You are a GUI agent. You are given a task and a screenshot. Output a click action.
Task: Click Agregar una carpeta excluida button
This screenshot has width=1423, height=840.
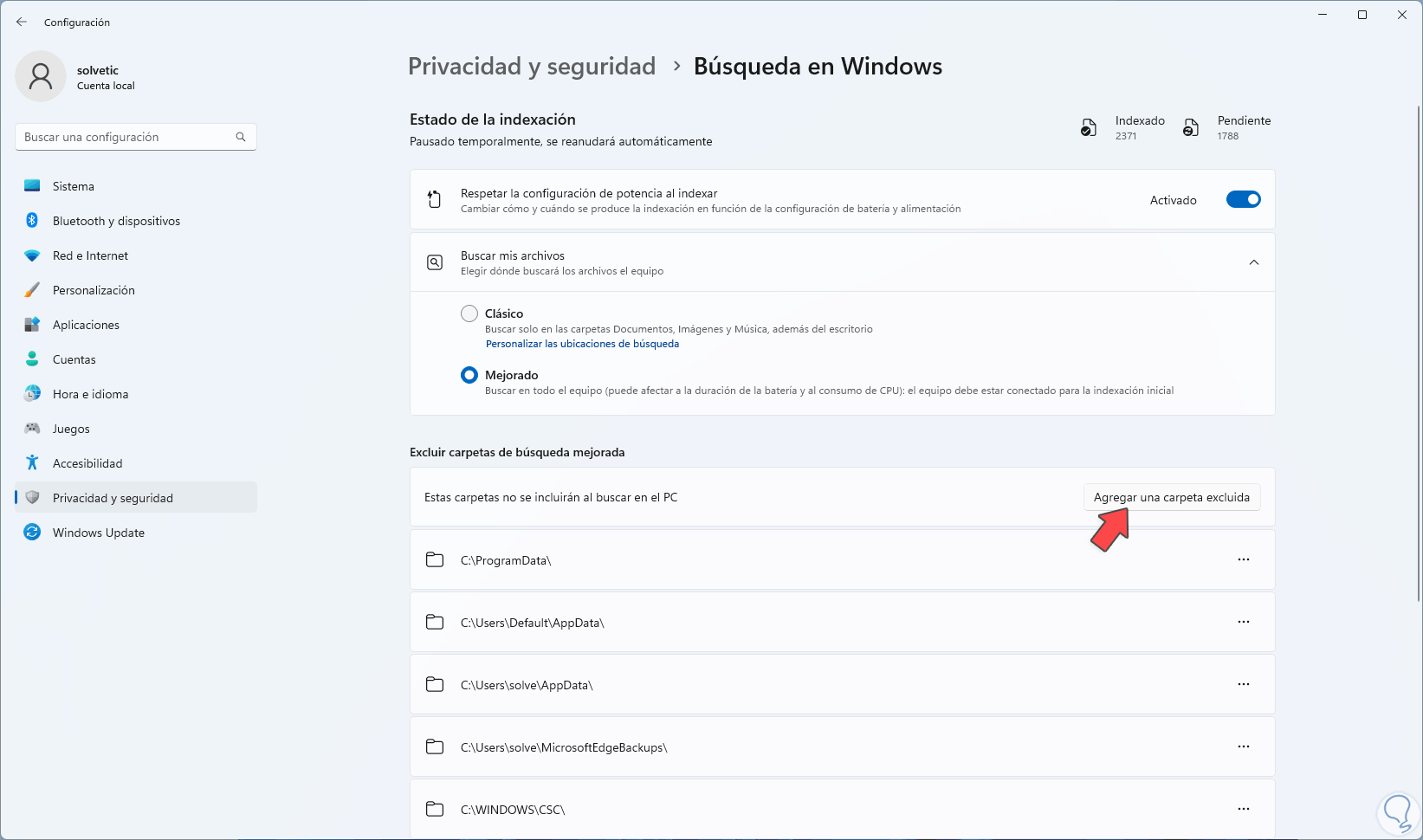coord(1171,497)
